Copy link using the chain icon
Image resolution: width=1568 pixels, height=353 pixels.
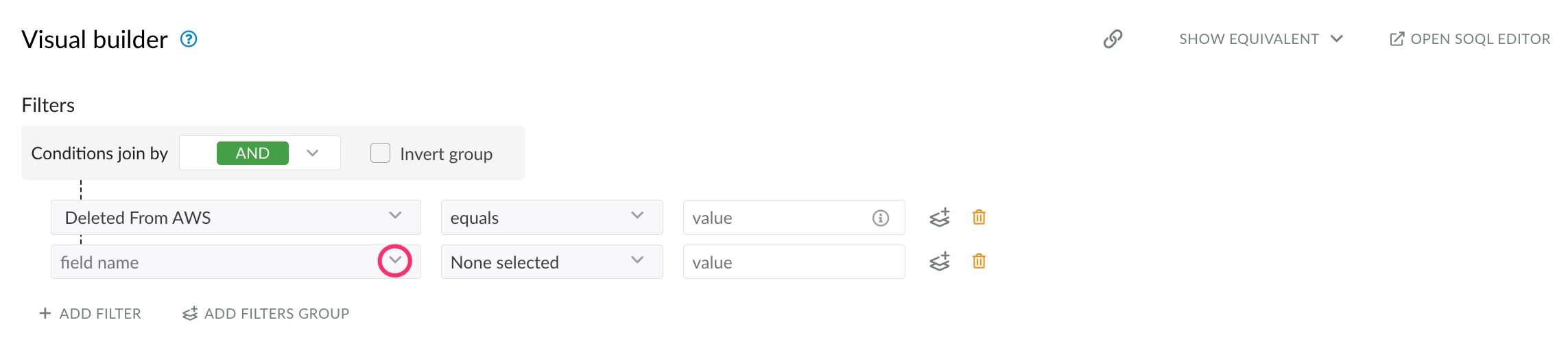(x=1113, y=39)
